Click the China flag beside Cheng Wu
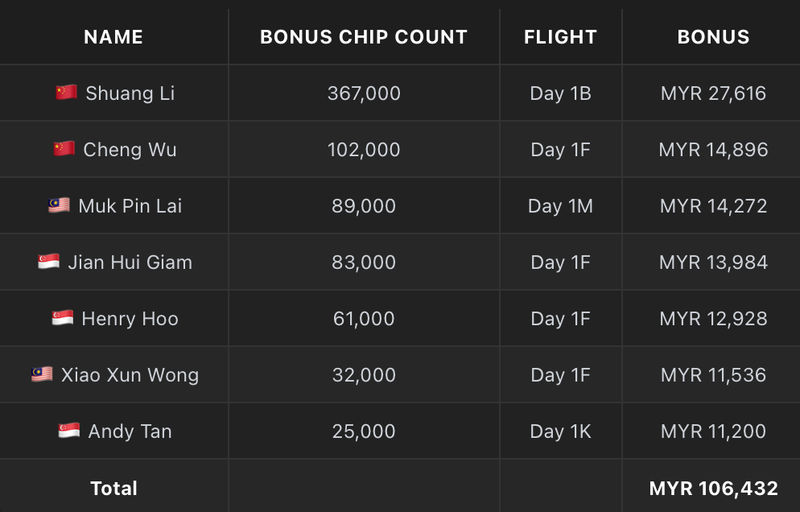 pos(64,149)
